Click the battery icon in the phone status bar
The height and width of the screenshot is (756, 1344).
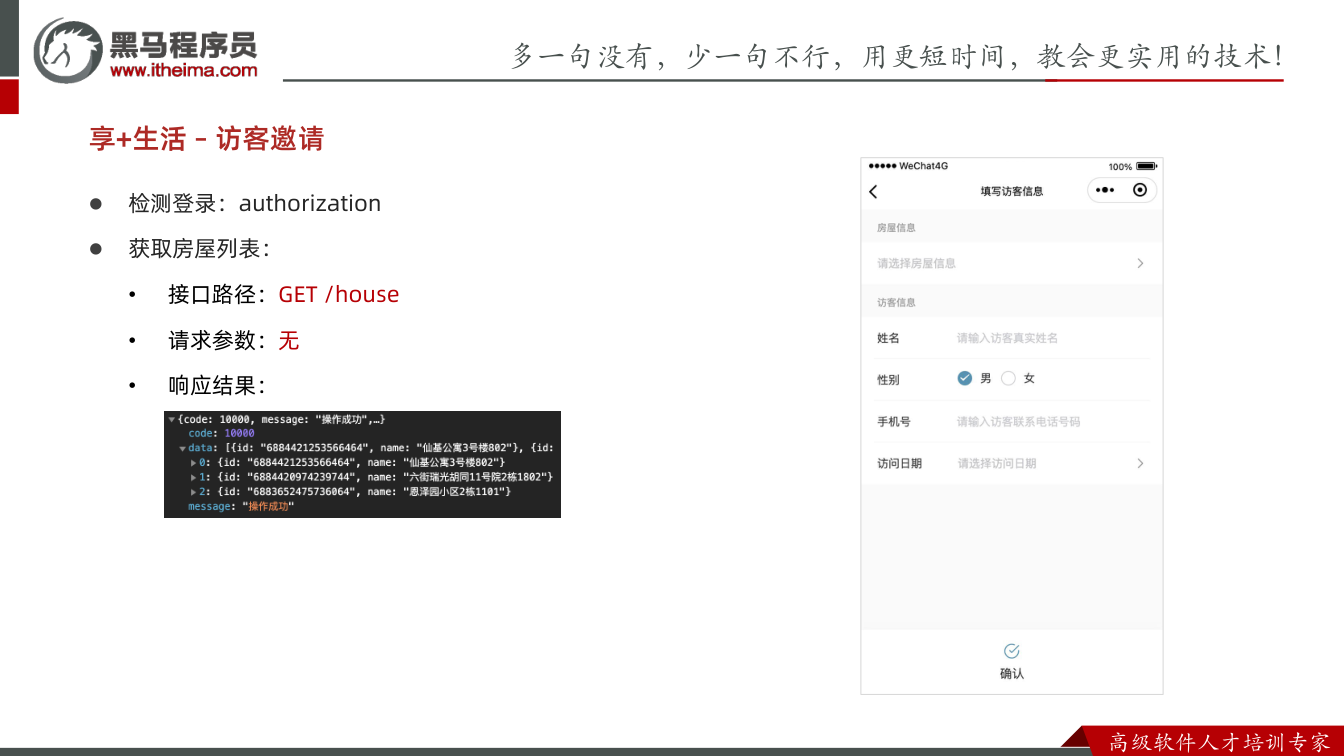[1146, 166]
